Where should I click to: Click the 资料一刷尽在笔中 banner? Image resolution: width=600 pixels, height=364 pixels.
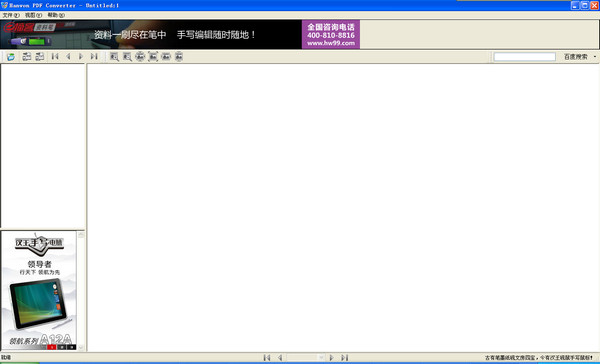tap(151, 34)
